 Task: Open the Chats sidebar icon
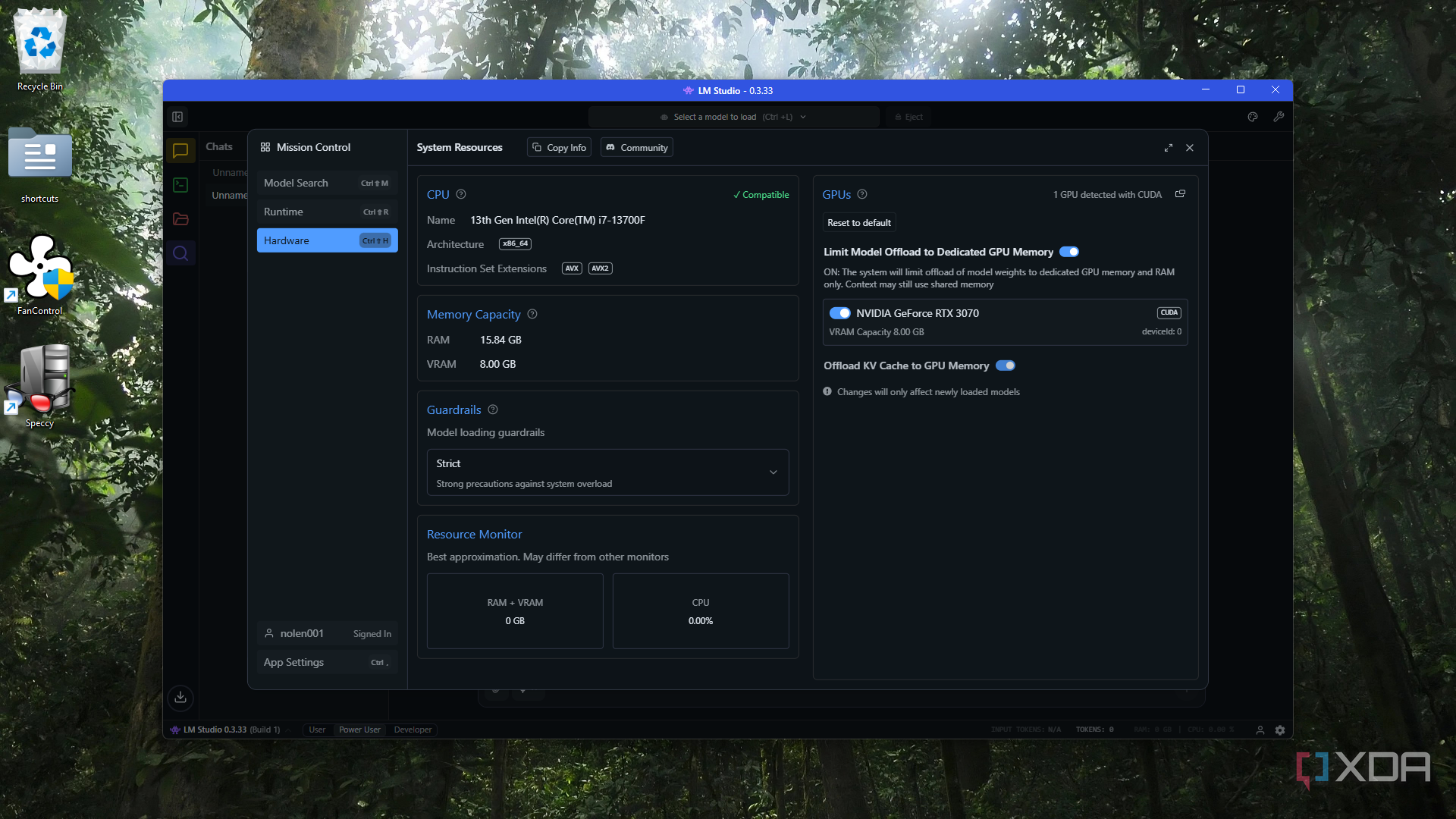(180, 151)
